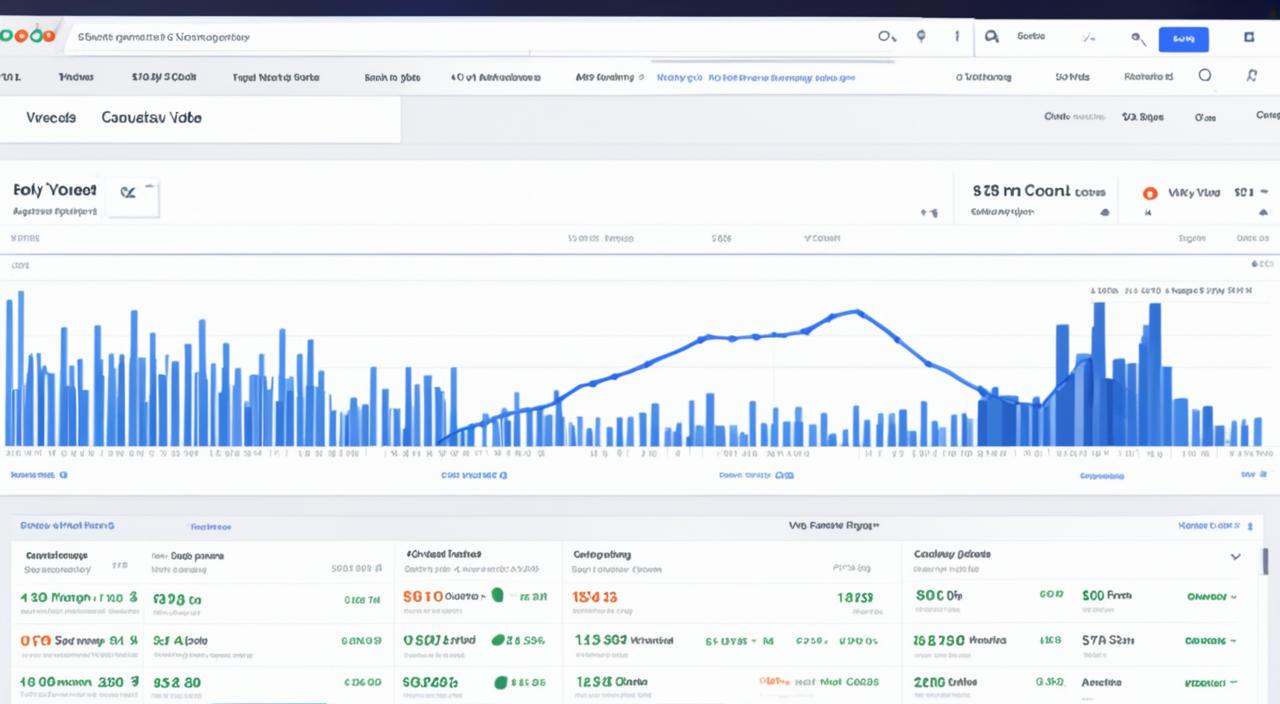Open the "Senk to gbte" menu item
Image resolution: width=1280 pixels, height=704 pixels.
click(x=392, y=76)
